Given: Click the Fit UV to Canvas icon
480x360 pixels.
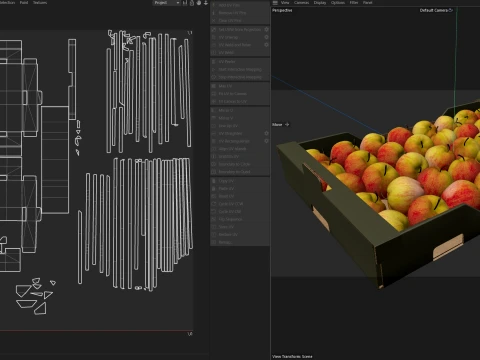Looking at the screenshot, I should click(214, 94).
